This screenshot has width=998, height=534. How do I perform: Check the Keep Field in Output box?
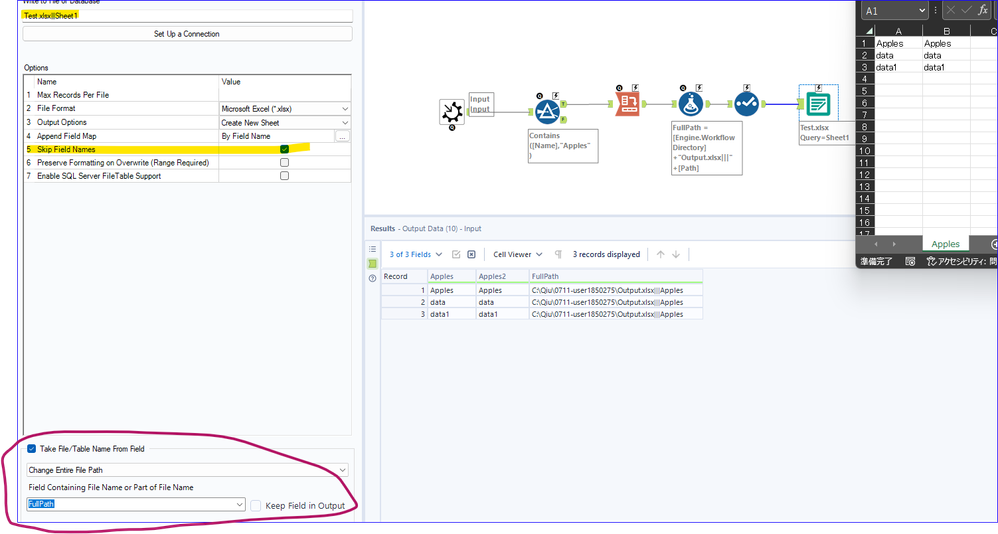pos(256,505)
